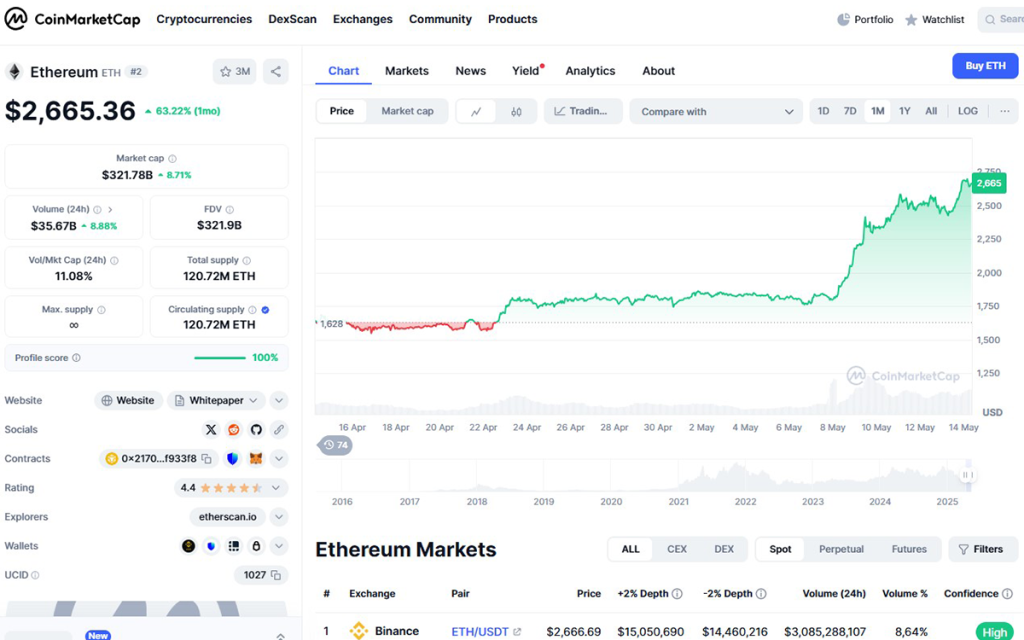The image size is (1024, 640).
Task: Click the QR-style wallet icon
Action: (234, 546)
